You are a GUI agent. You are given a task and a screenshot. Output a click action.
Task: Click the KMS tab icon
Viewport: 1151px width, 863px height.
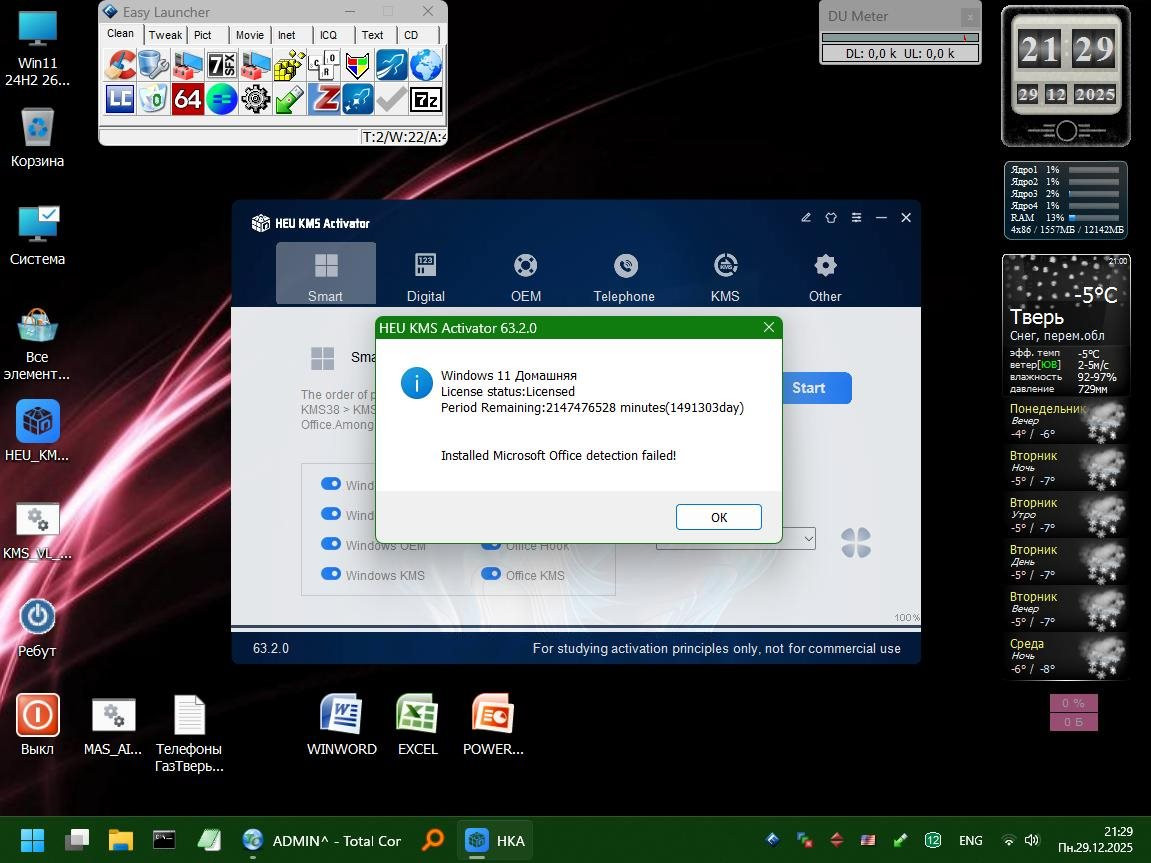click(x=725, y=266)
